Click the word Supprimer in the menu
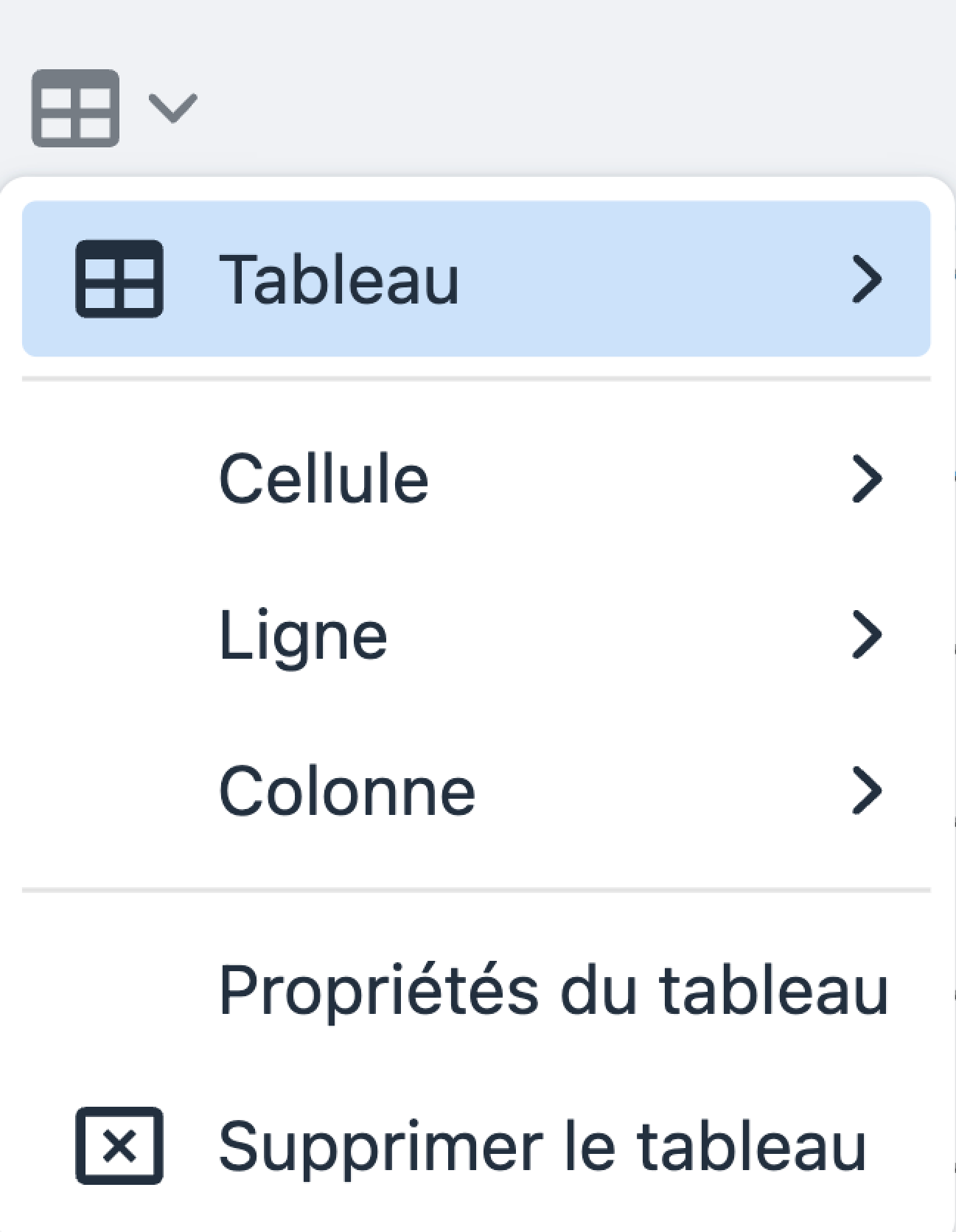The height and width of the screenshot is (1232, 956). tap(380, 1147)
